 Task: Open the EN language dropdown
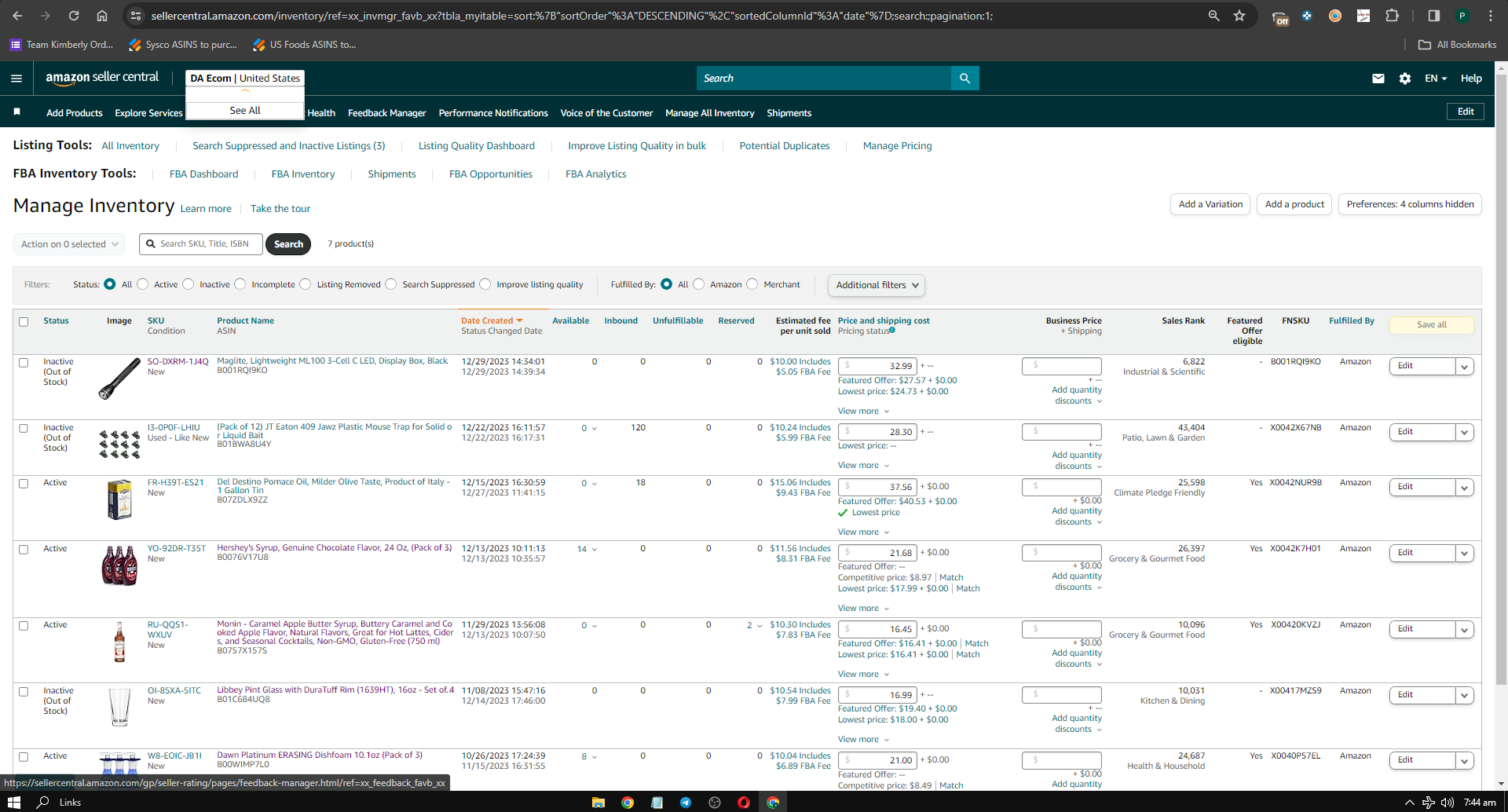[1436, 79]
